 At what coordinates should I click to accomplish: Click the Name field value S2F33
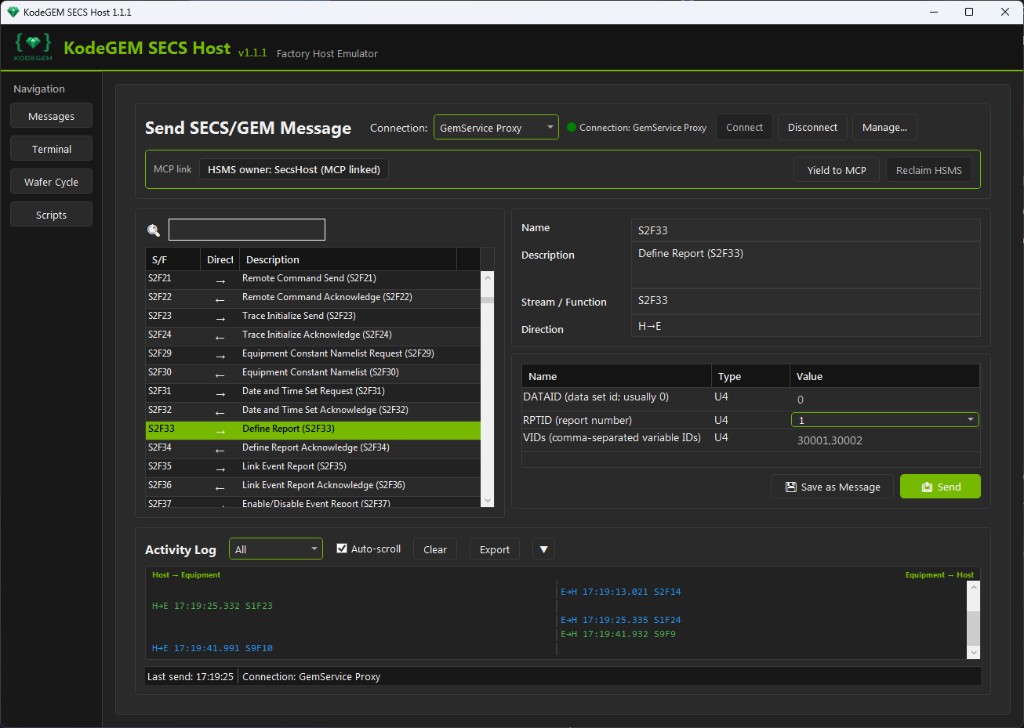tap(805, 230)
